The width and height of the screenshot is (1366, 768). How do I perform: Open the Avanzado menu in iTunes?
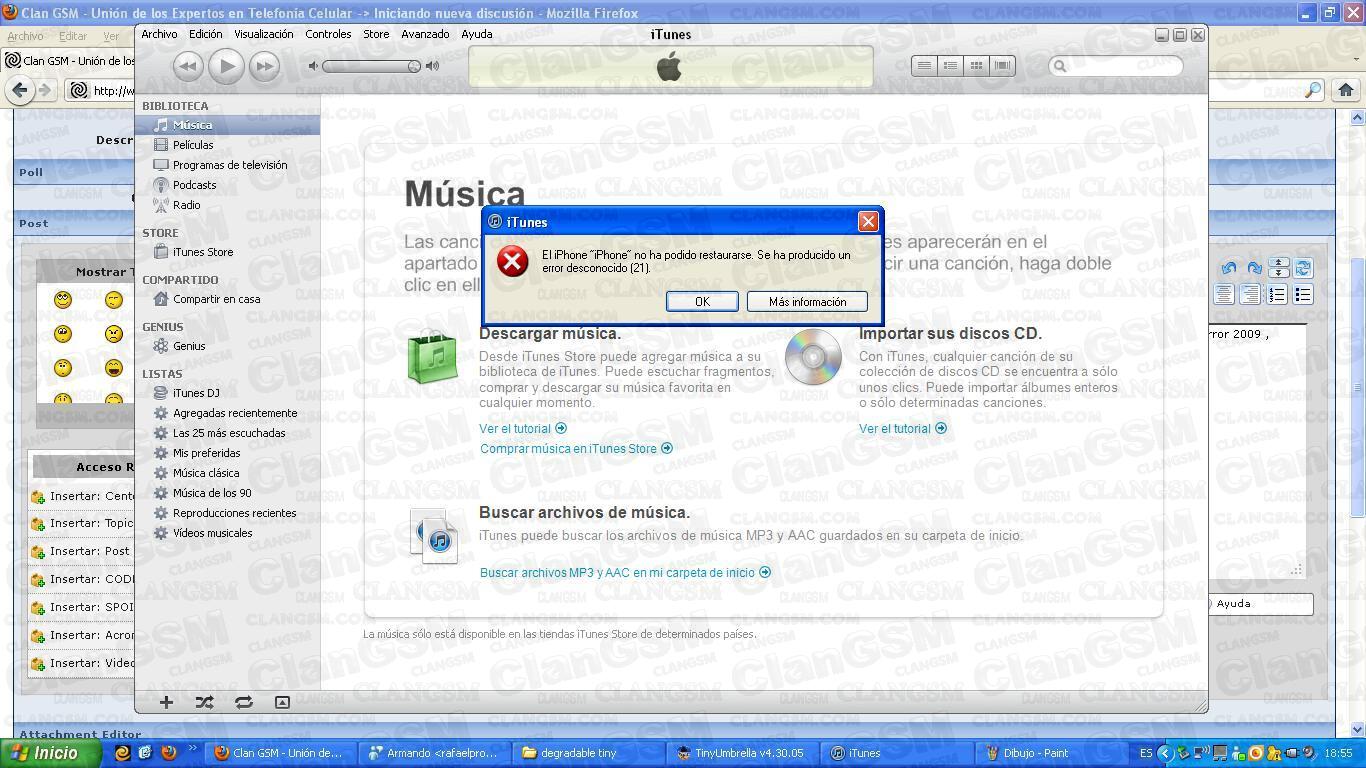click(x=425, y=34)
